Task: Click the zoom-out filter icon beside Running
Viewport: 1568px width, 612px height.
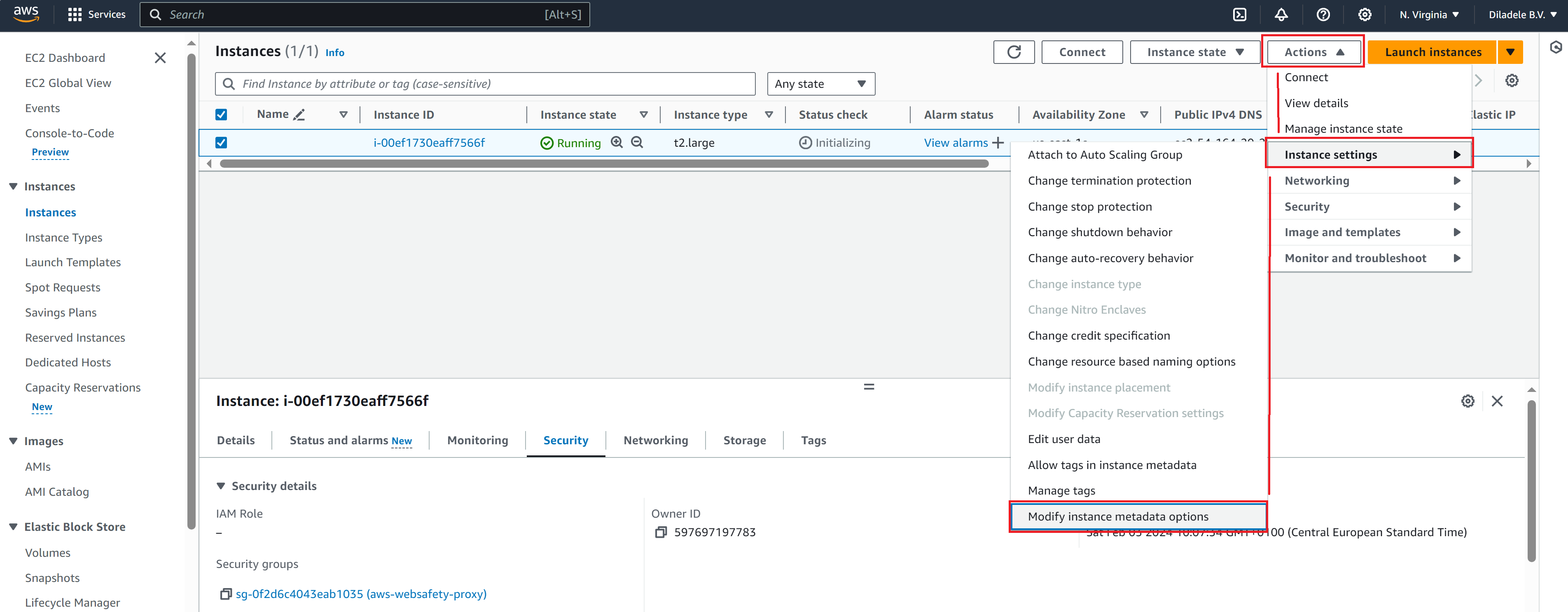Action: tap(637, 142)
